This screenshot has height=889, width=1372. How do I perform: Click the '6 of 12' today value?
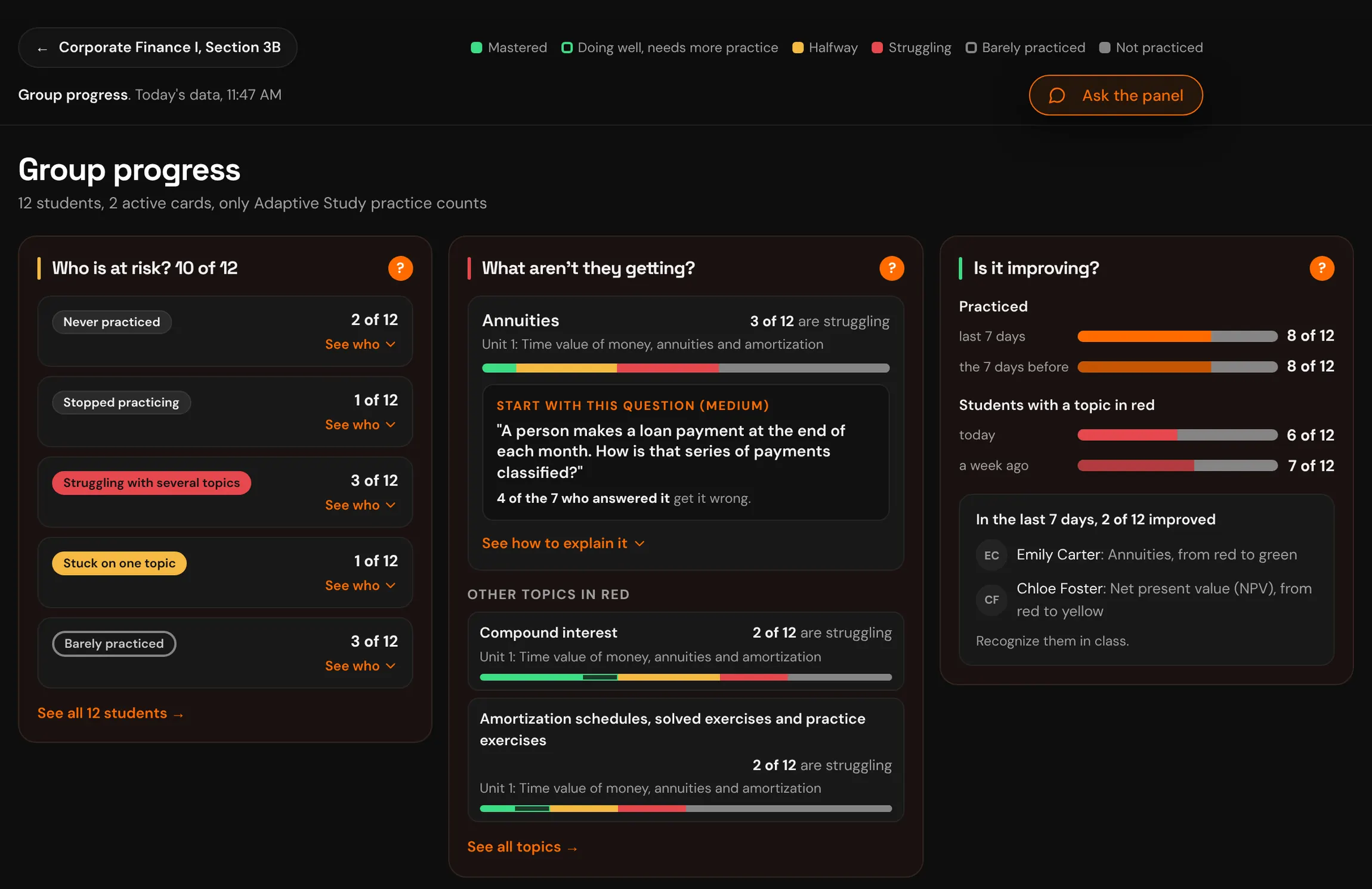coord(1310,436)
